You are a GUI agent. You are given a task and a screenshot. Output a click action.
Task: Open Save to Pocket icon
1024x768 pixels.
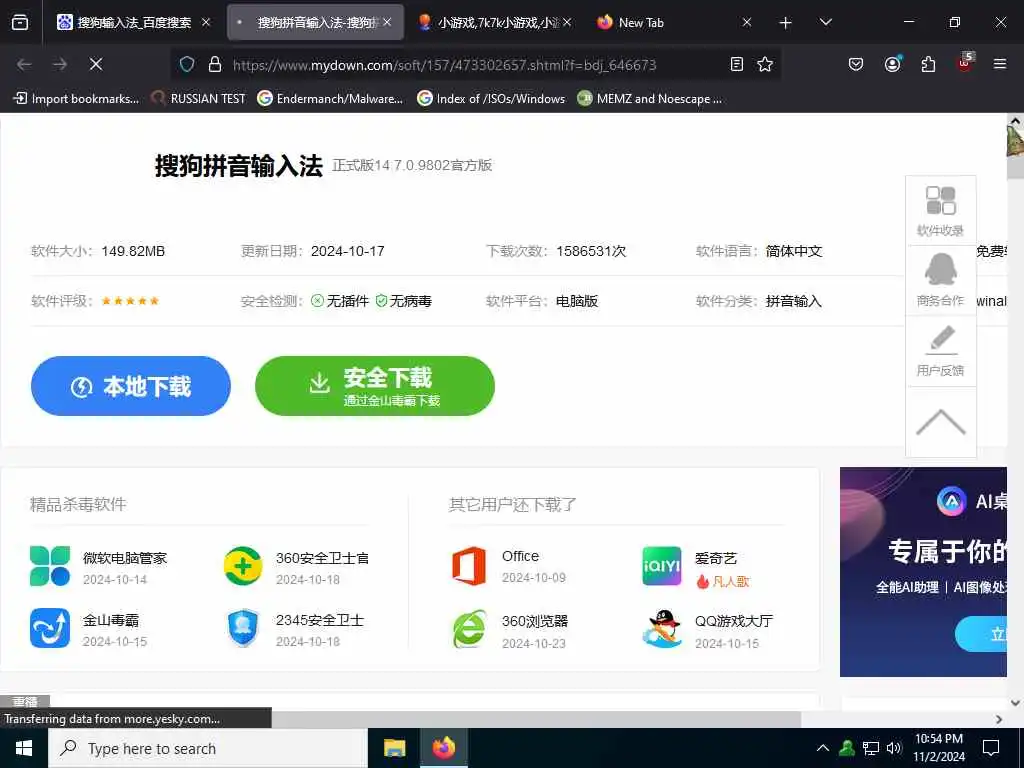[856, 64]
